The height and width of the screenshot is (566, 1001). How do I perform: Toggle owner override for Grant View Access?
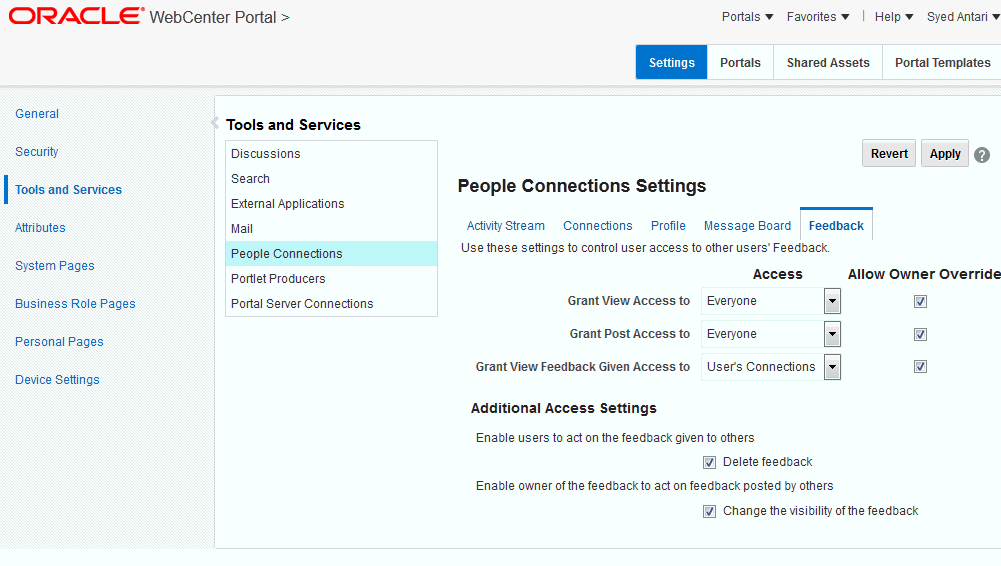pyautogui.click(x=920, y=301)
